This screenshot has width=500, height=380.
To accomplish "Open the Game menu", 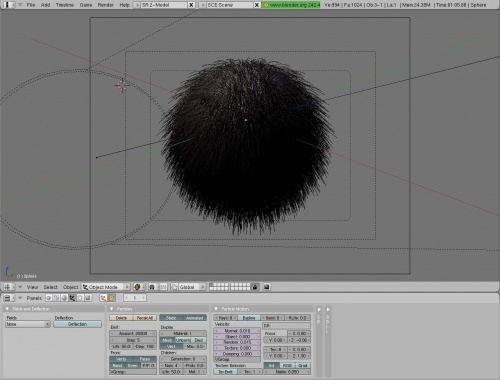I will tap(86, 5).
